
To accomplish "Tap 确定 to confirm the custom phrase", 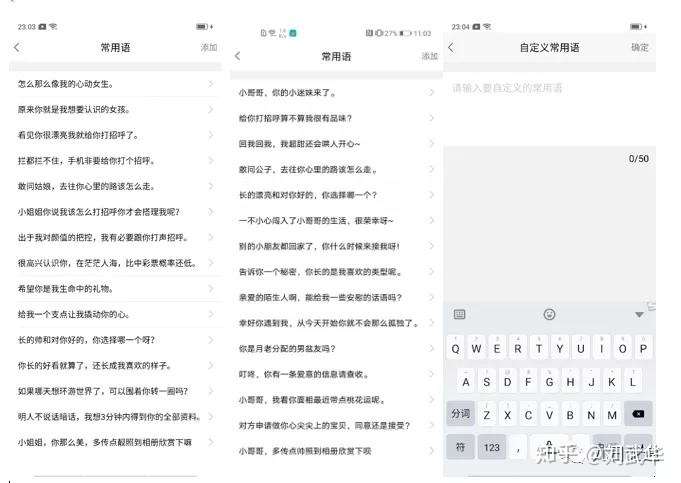I will (639, 47).
